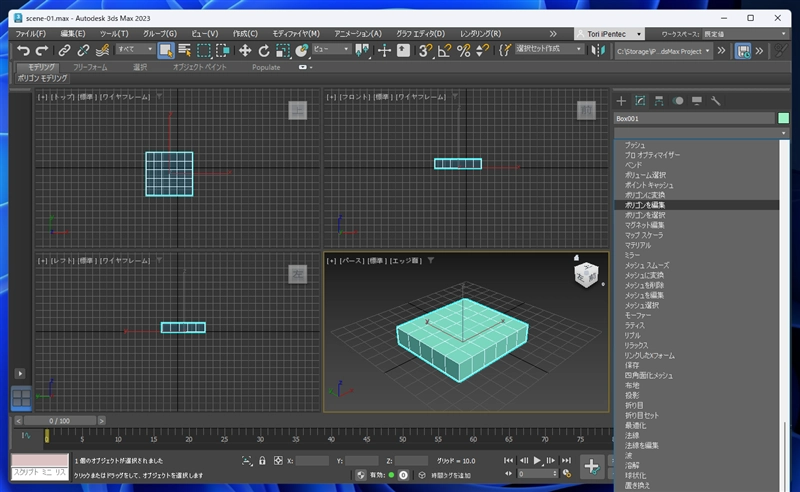Activate the Select Object tool
Image resolution: width=800 pixels, height=492 pixels.
coord(166,51)
